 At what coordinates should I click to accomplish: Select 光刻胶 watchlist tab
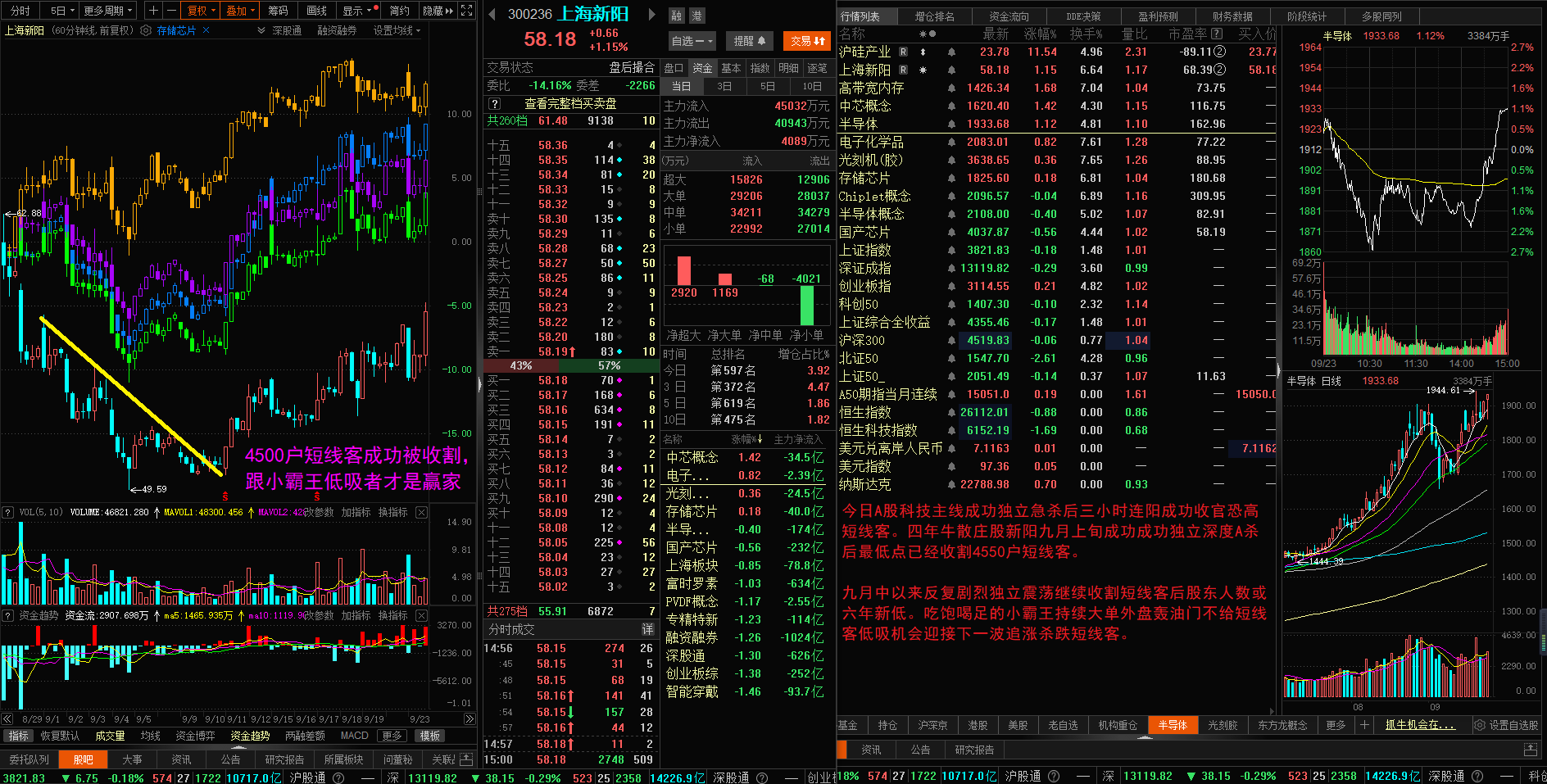point(1223,725)
